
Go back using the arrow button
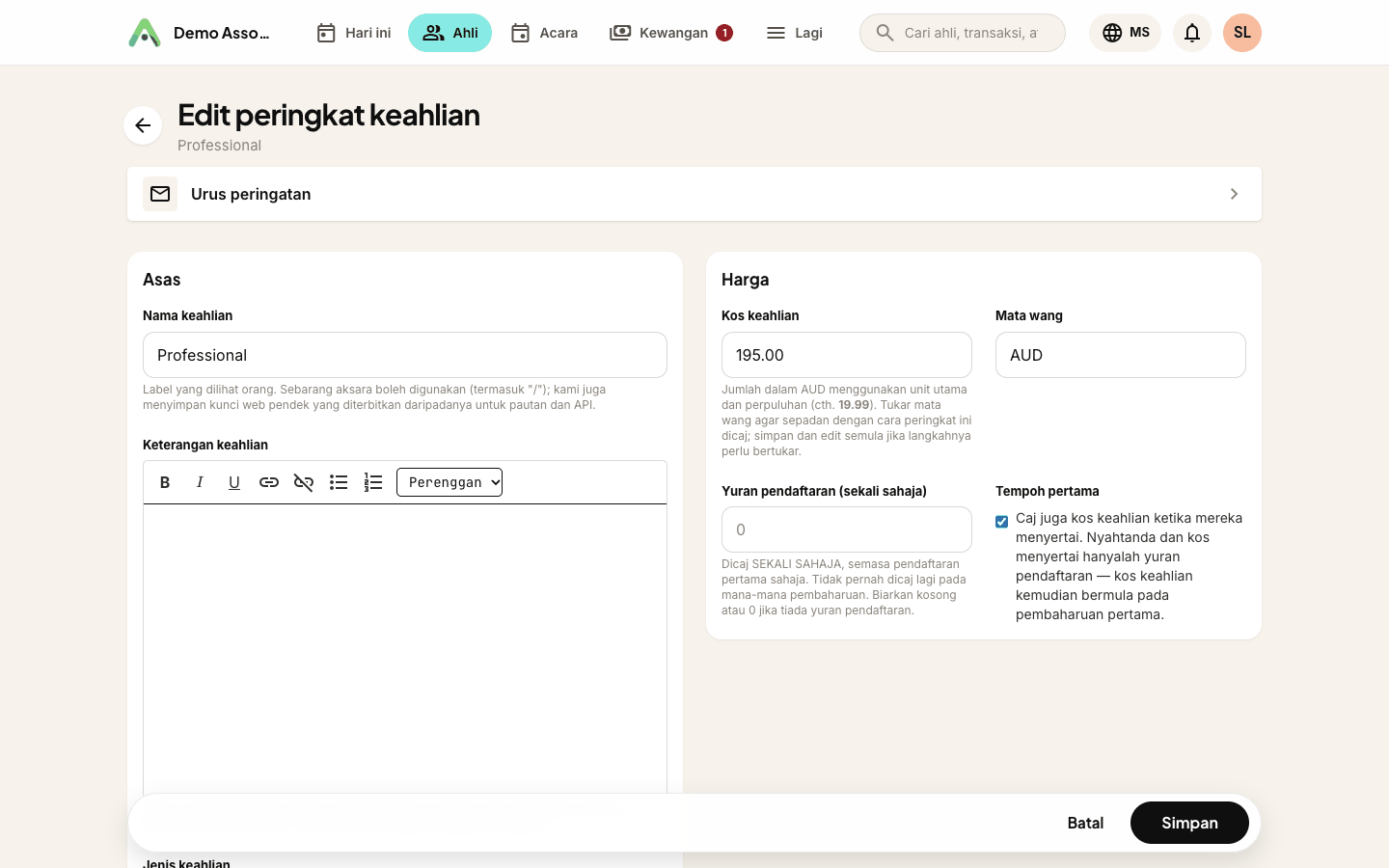pos(143,125)
